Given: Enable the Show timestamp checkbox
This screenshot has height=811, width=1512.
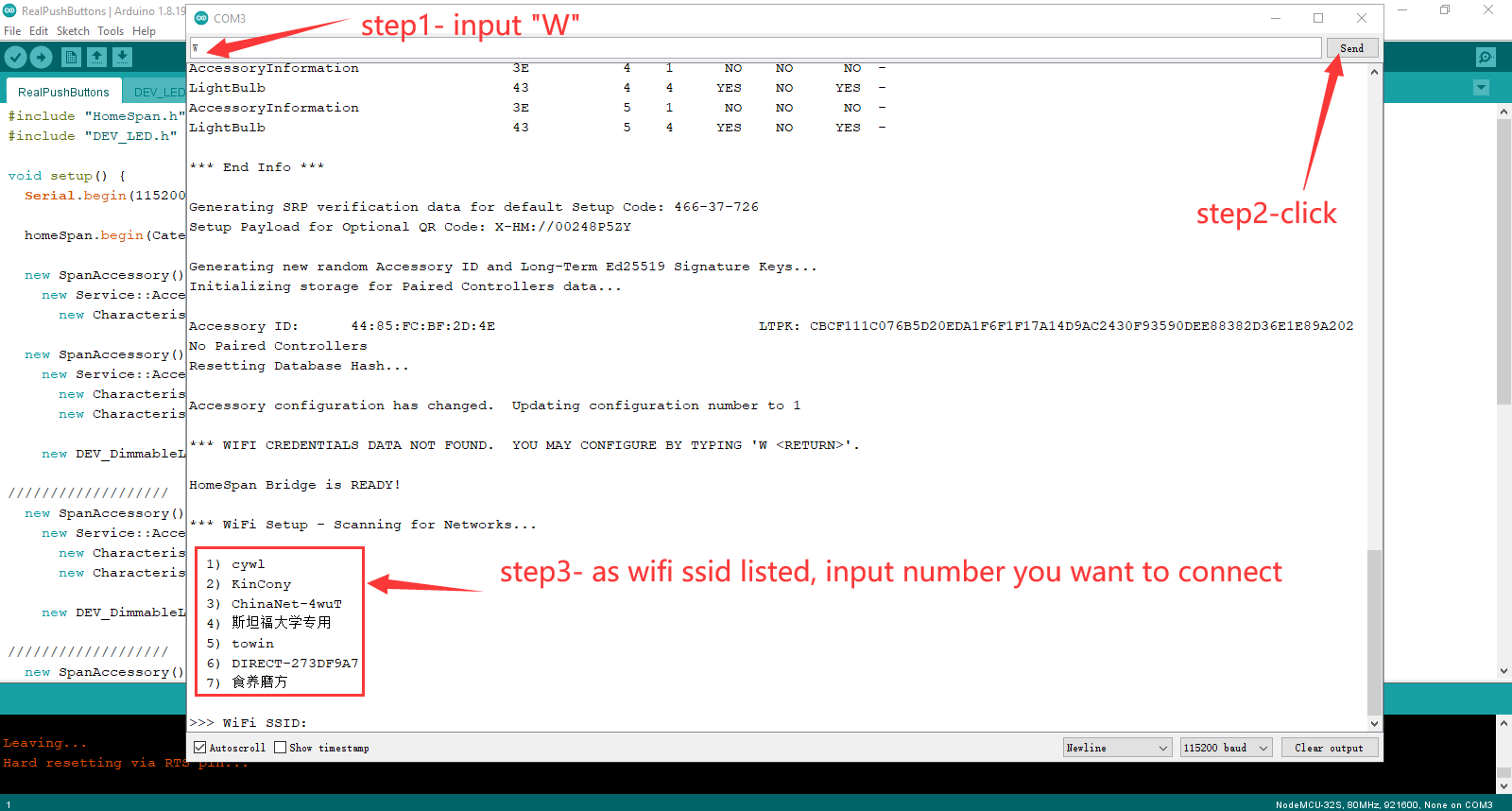Looking at the screenshot, I should (x=281, y=748).
